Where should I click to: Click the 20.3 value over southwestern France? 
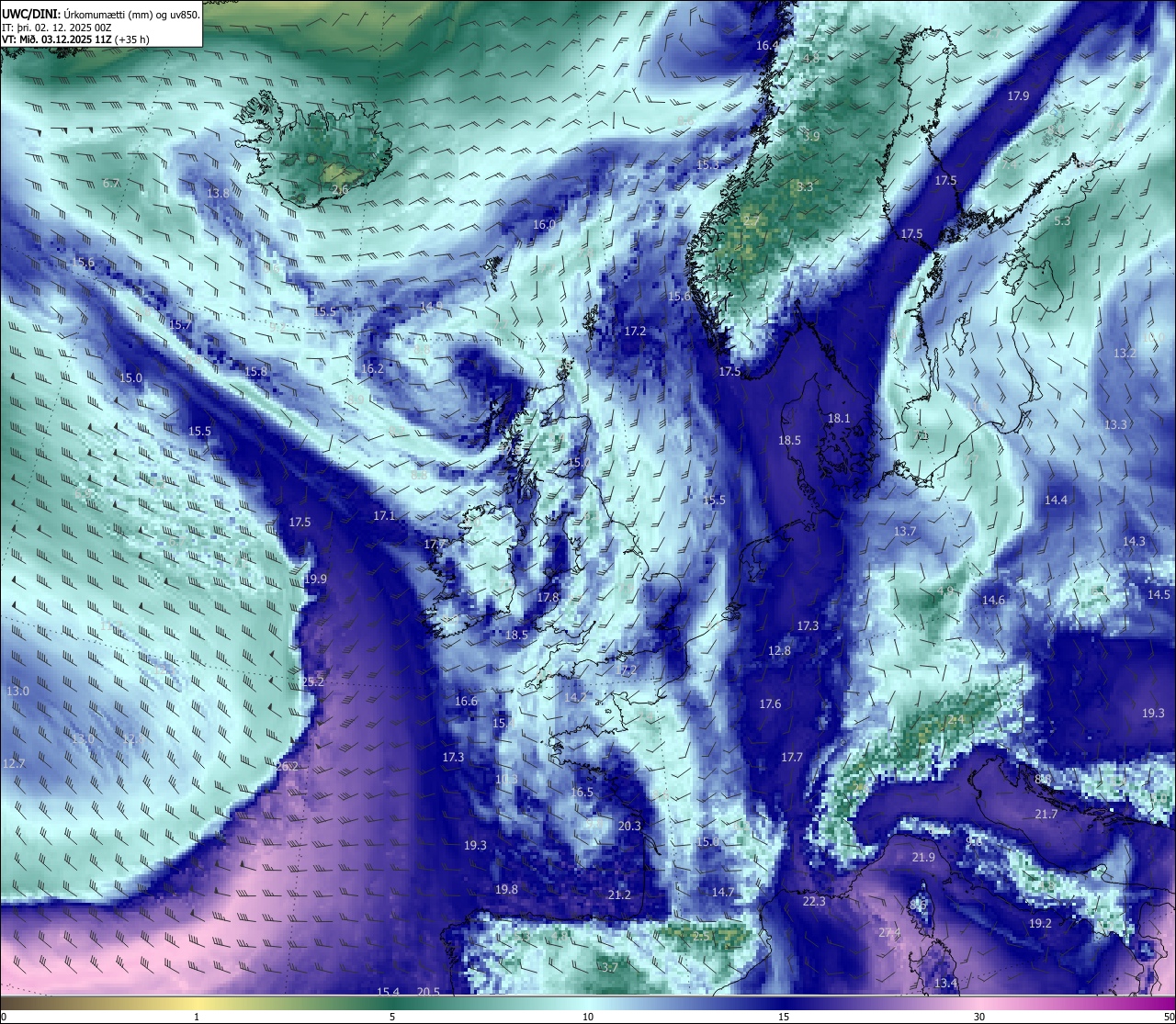629,826
